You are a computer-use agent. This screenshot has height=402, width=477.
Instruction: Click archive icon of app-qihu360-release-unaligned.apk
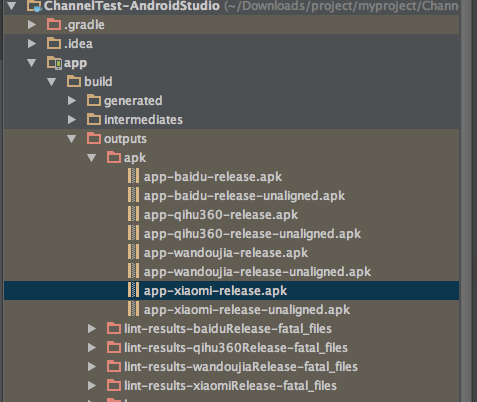[x=133, y=233]
